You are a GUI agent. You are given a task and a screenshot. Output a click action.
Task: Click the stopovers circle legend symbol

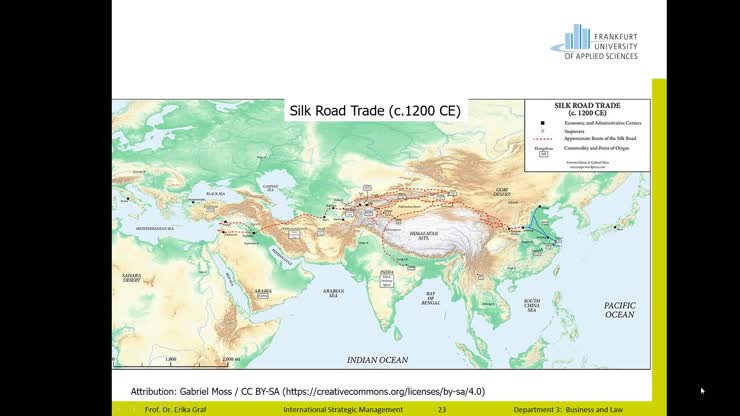541,130
